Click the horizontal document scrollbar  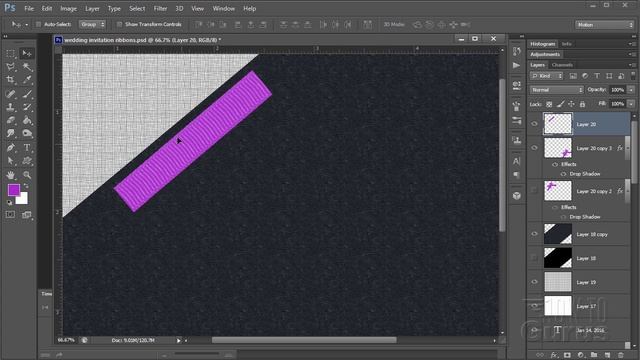click(304, 340)
